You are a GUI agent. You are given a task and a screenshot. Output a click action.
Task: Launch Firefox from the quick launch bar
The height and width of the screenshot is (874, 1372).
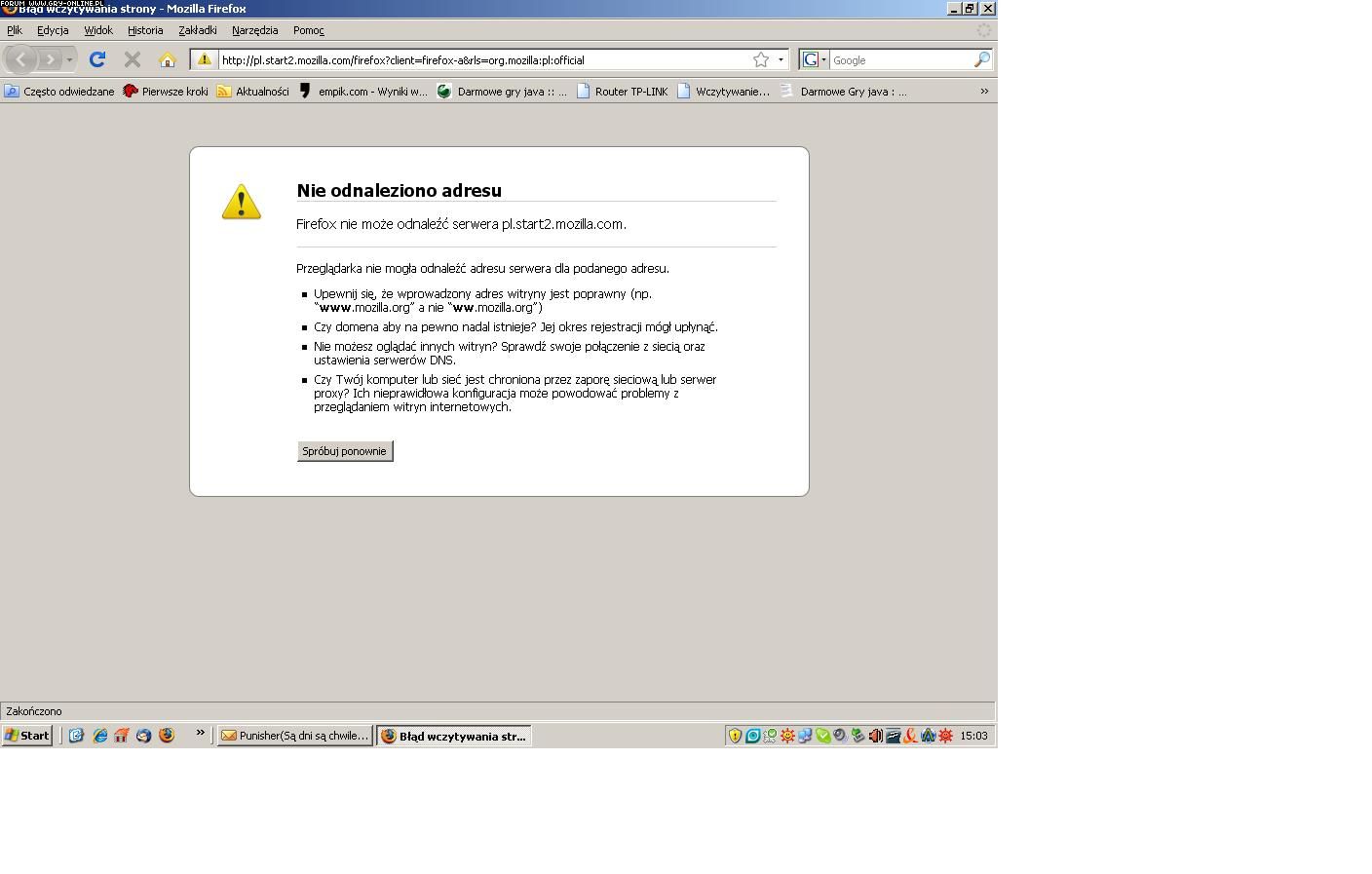point(167,736)
